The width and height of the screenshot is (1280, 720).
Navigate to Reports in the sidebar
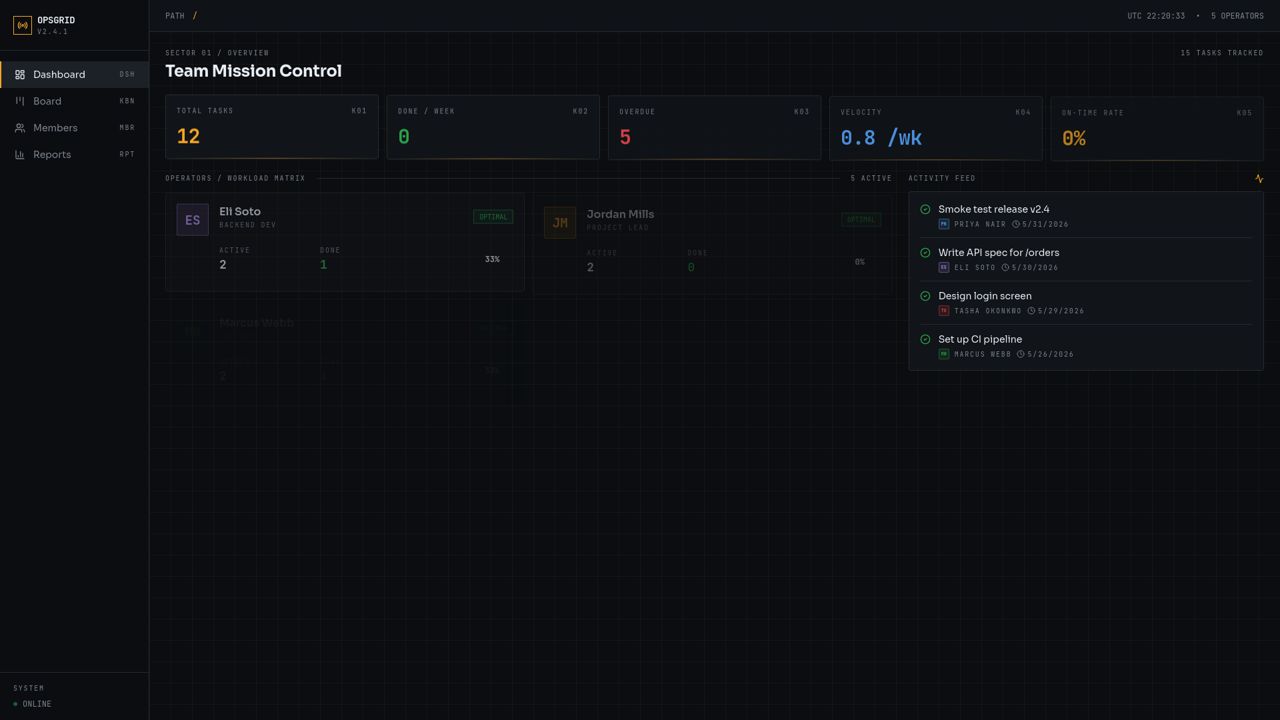pos(75,154)
